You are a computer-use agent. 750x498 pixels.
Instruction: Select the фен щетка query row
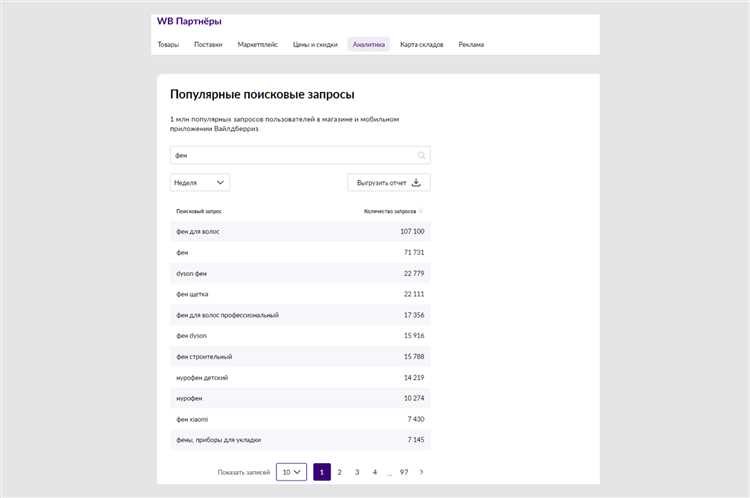click(x=300, y=294)
